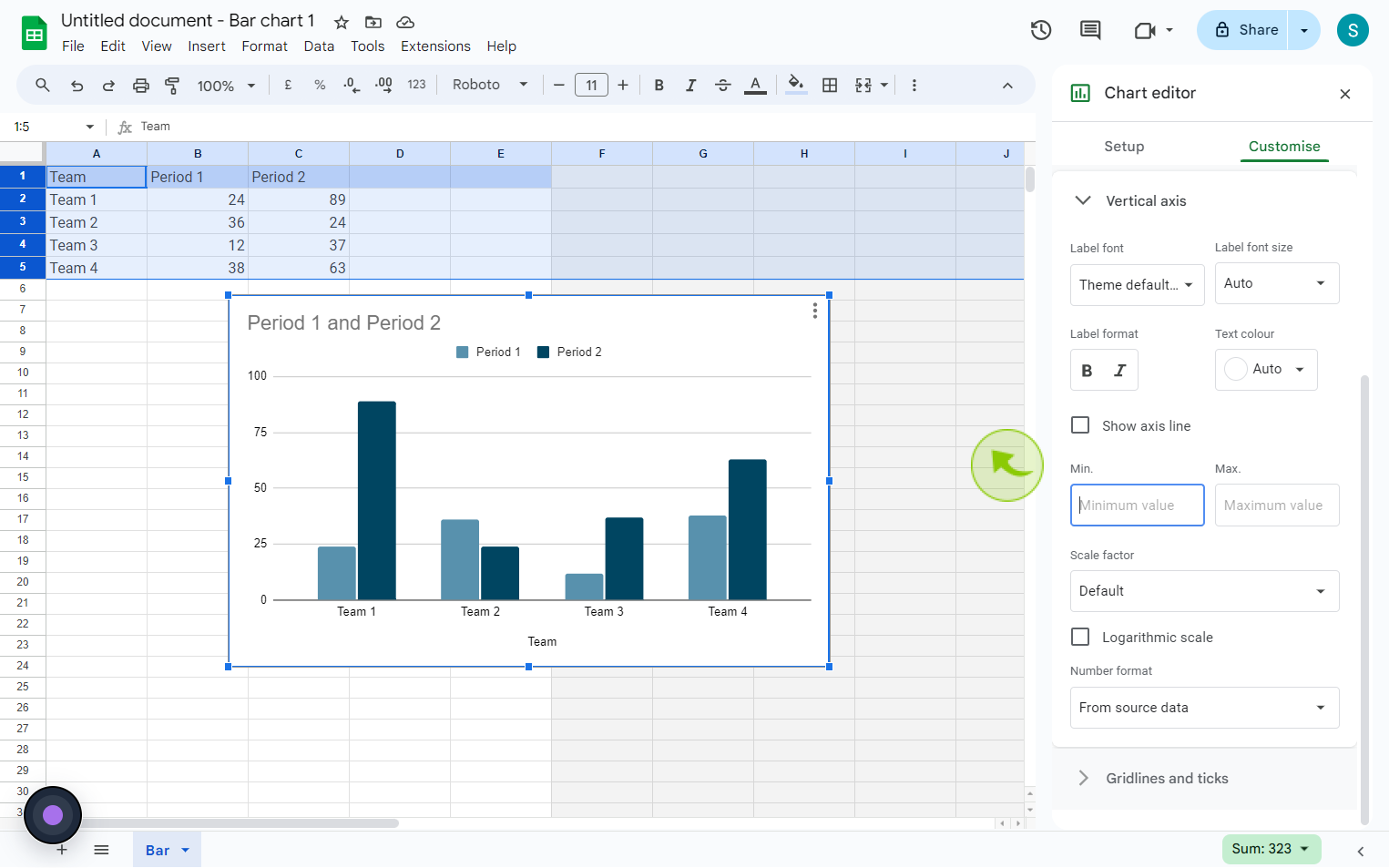Decrease decimal places

(352, 85)
